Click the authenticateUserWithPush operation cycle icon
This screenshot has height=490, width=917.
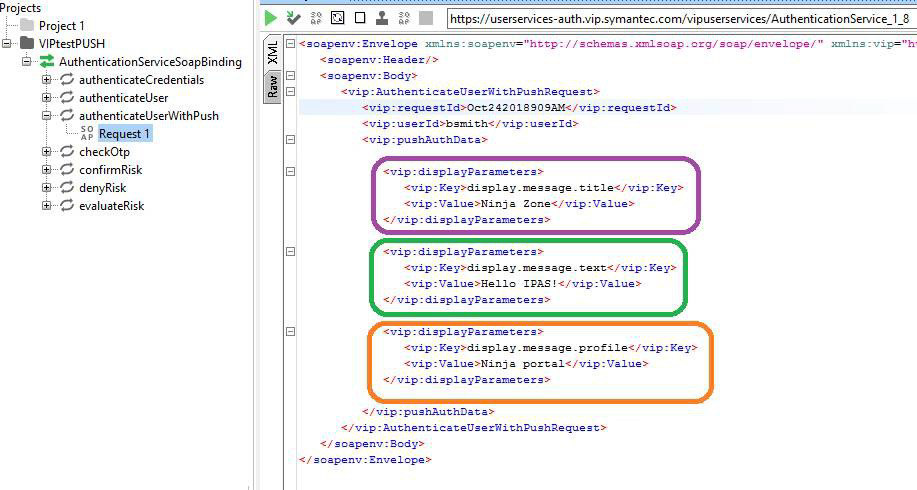pyautogui.click(x=67, y=116)
